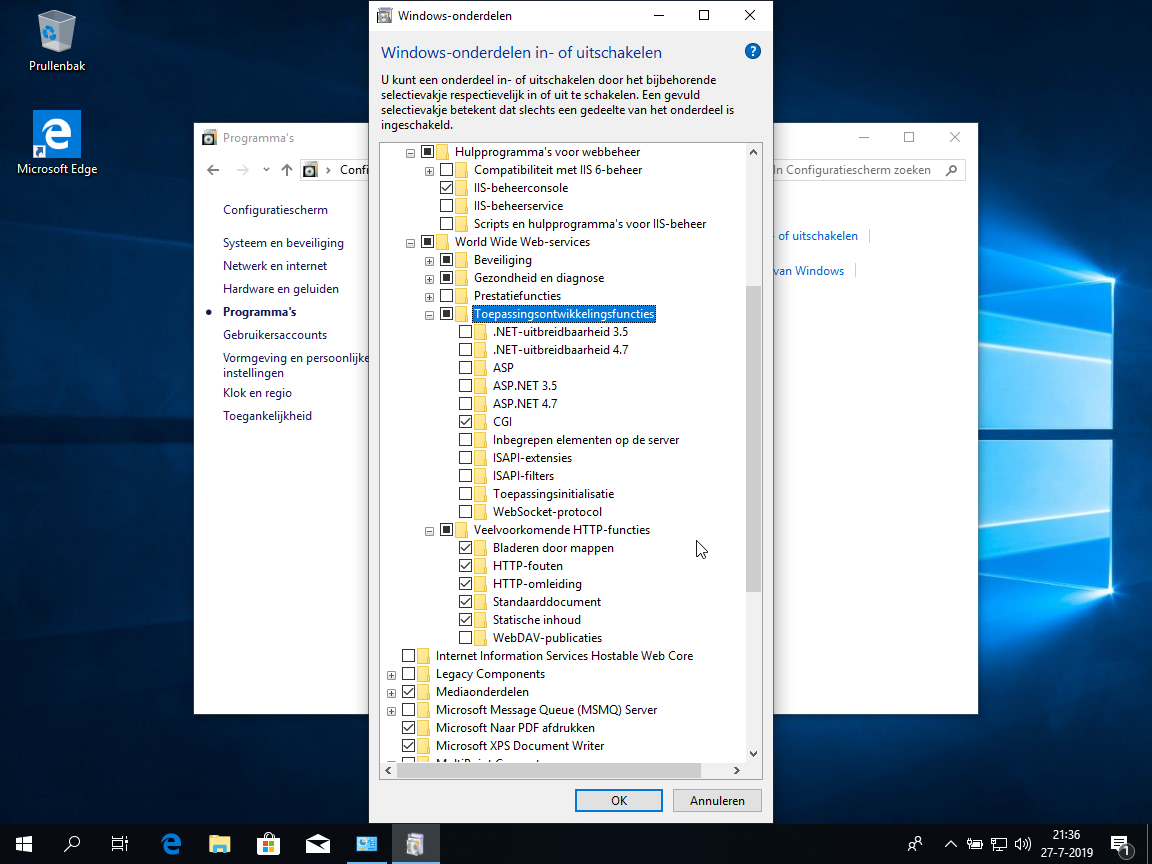The height and width of the screenshot is (864, 1152).
Task: Open File Explorer from taskbar
Action: click(x=220, y=843)
